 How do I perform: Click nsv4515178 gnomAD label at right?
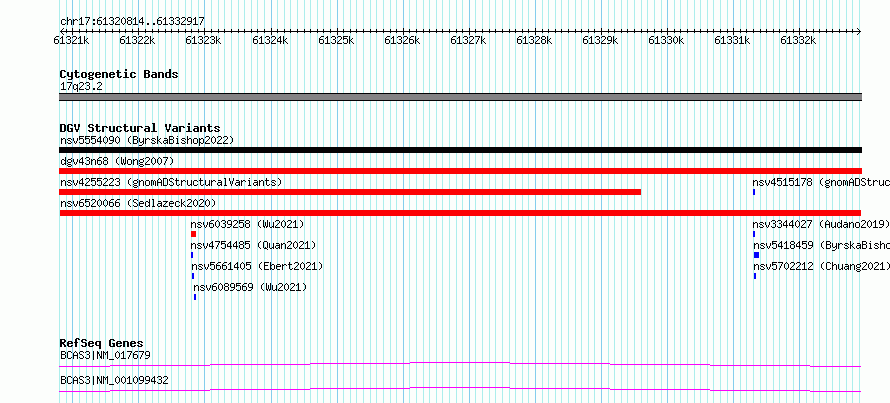821,182
